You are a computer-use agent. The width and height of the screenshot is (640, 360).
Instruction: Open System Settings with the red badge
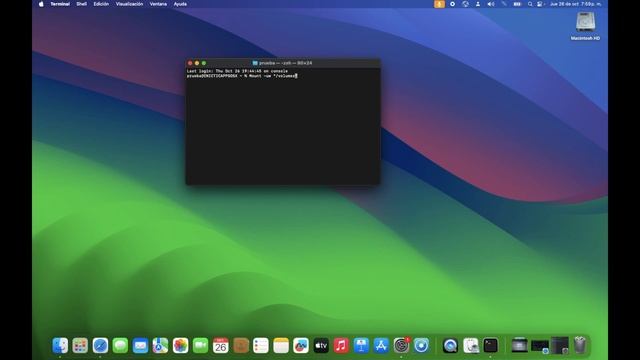[402, 346]
